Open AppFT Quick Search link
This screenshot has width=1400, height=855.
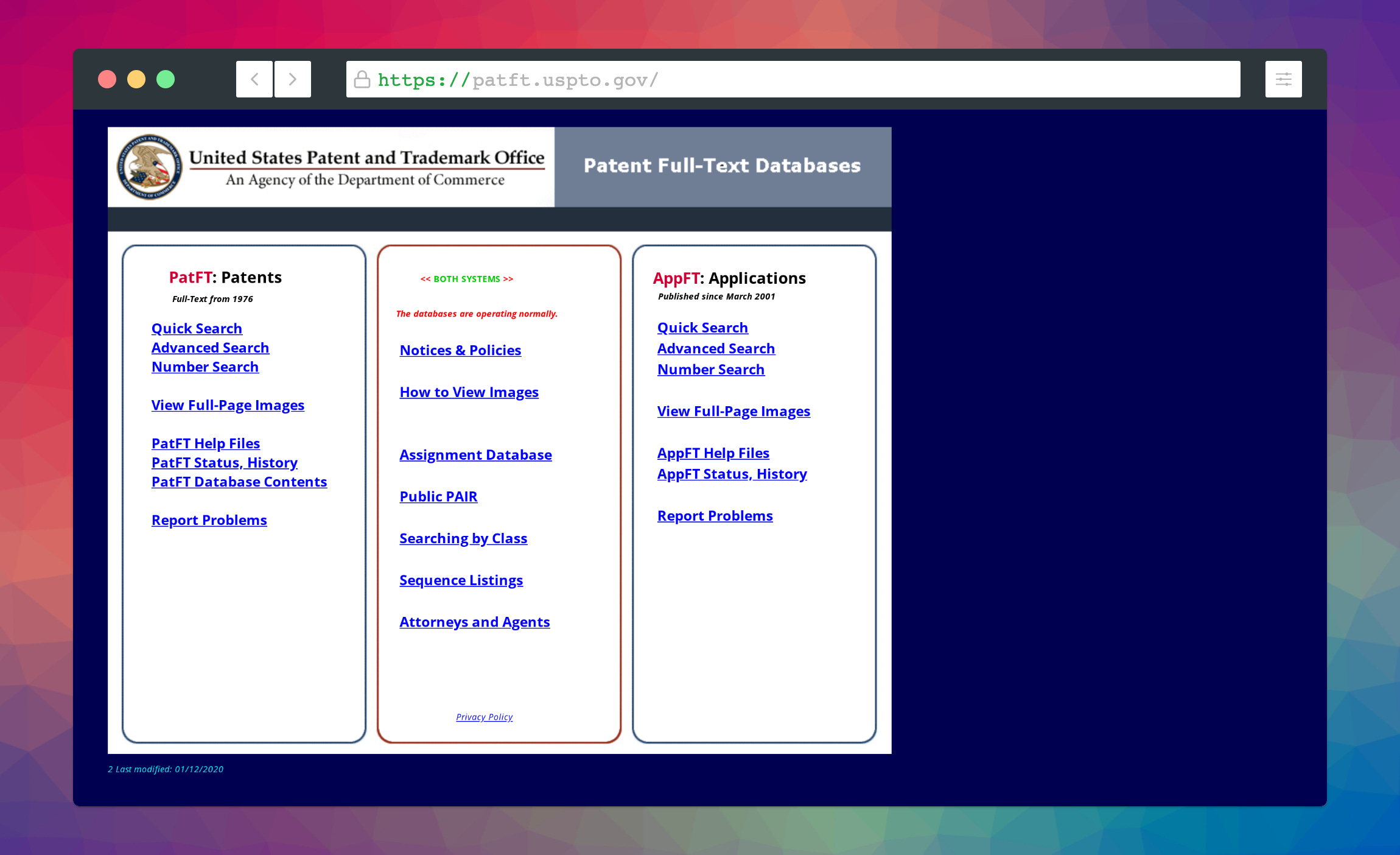[x=702, y=328]
